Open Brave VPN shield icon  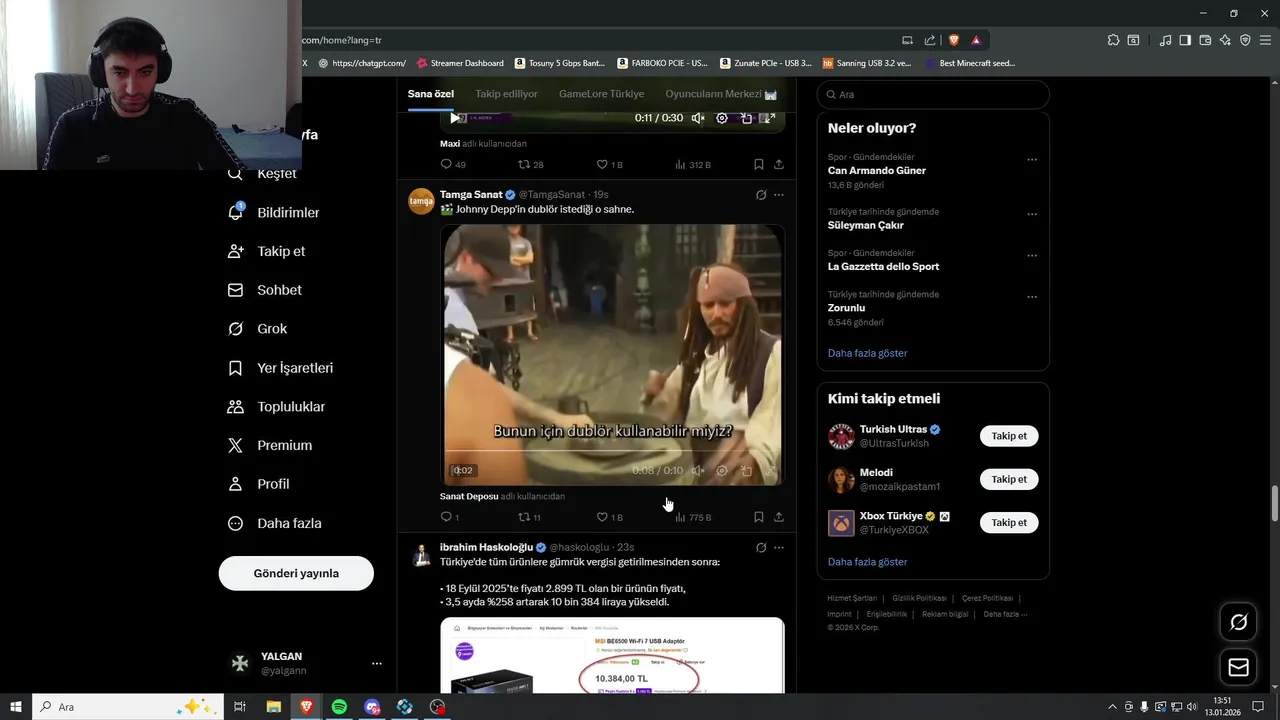[1245, 40]
